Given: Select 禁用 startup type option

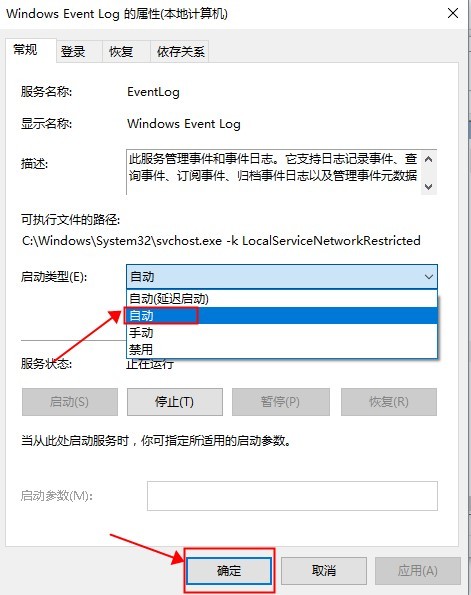Looking at the screenshot, I should (282, 349).
